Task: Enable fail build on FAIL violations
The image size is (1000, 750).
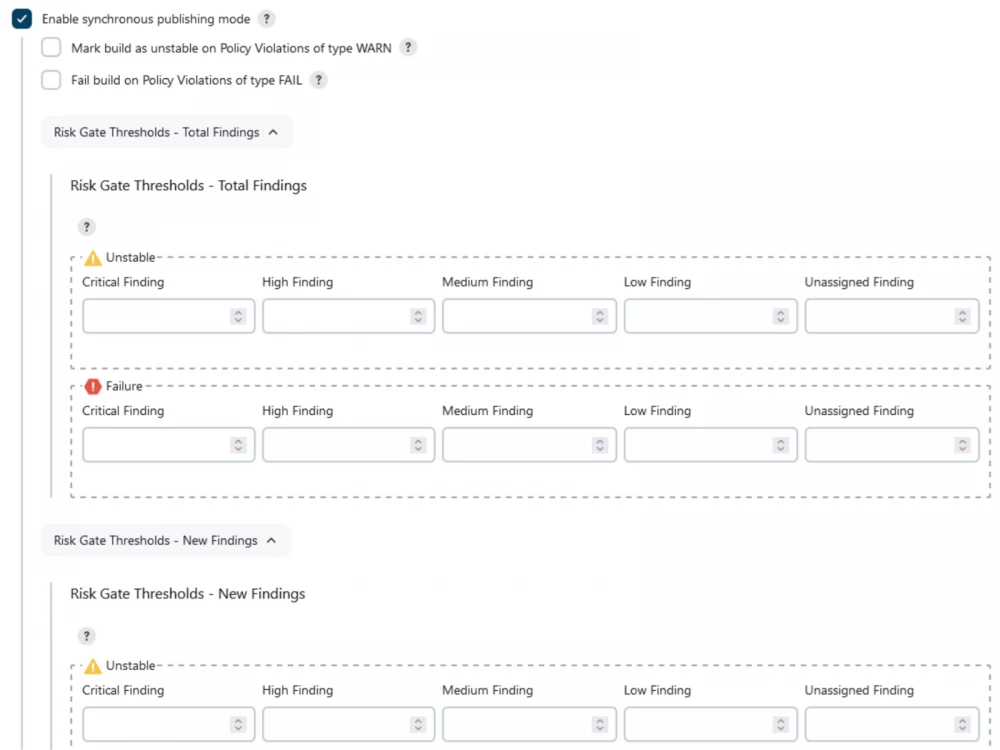Action: click(51, 80)
